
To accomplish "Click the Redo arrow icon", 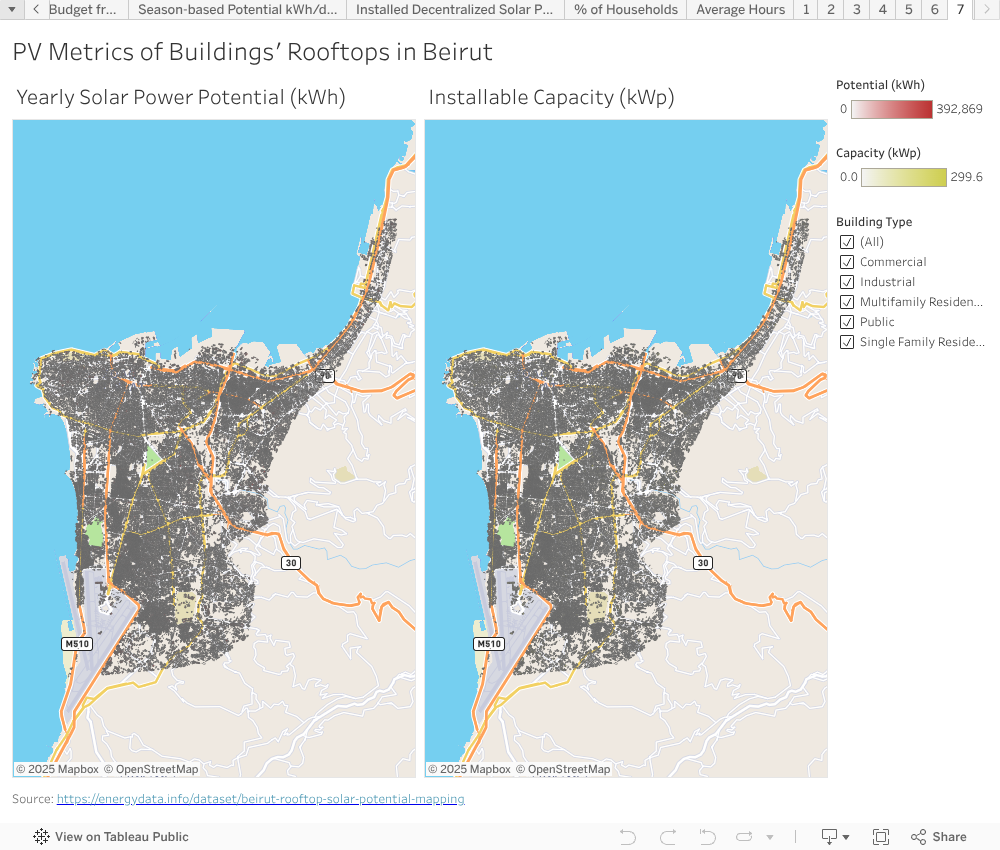I will pos(668,837).
